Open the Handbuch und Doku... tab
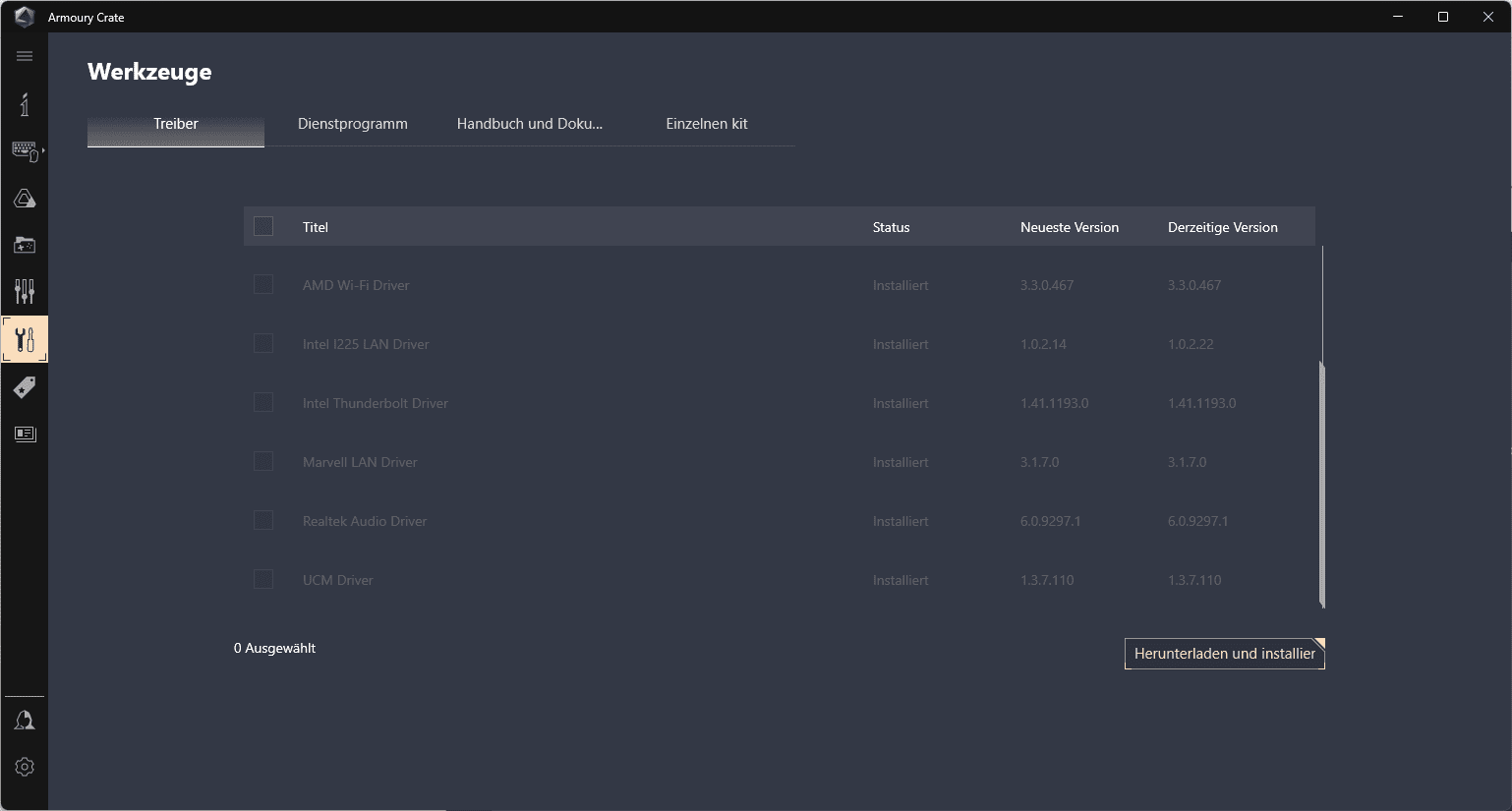Screen dimensions: 1512x811 (530, 124)
